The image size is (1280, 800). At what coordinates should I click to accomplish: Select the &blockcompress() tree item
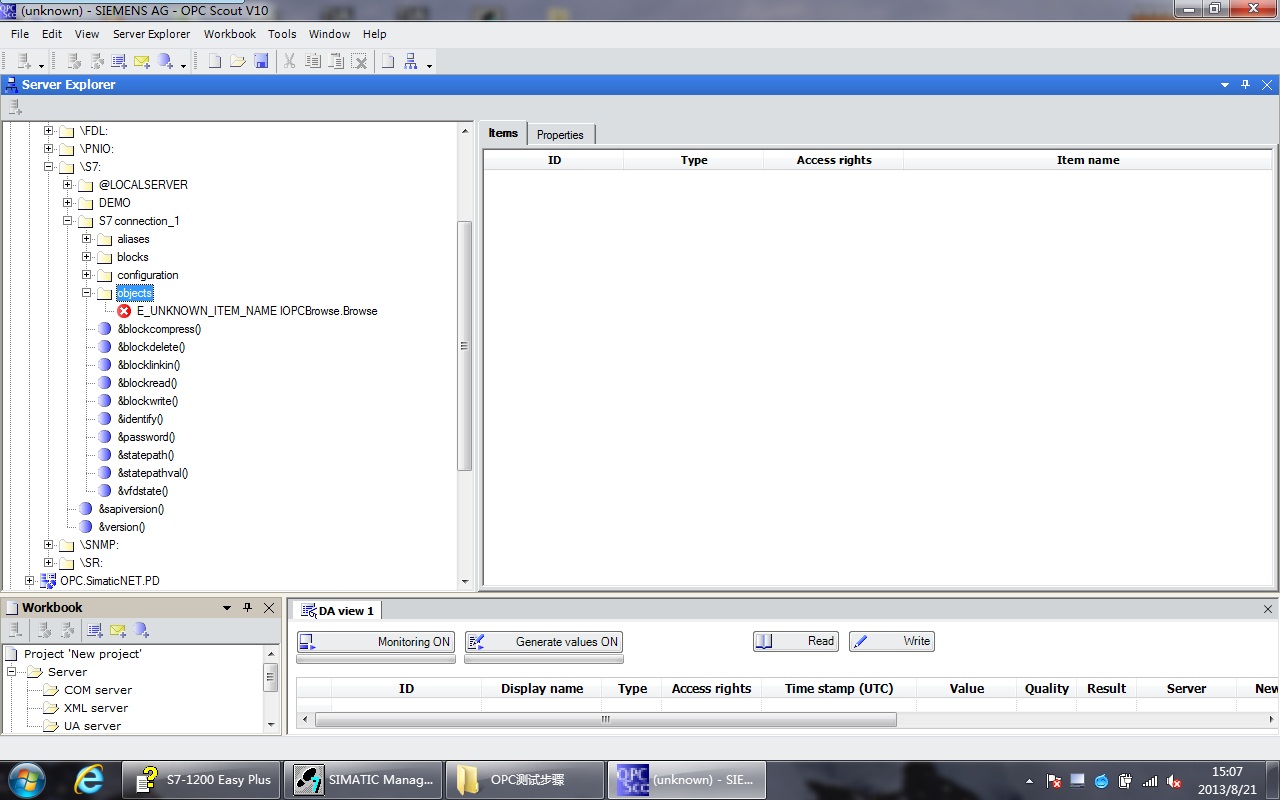click(159, 329)
